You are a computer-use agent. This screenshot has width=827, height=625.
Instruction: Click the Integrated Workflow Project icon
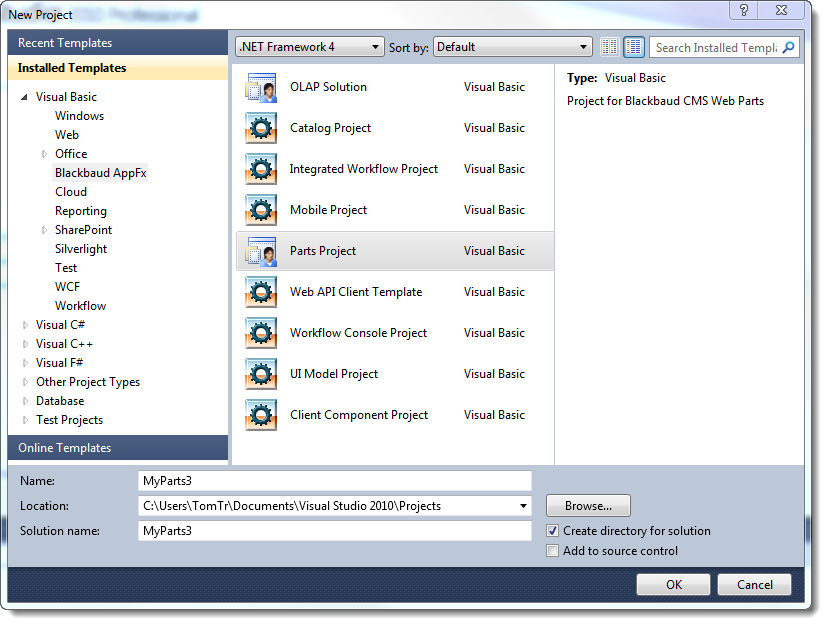click(261, 169)
